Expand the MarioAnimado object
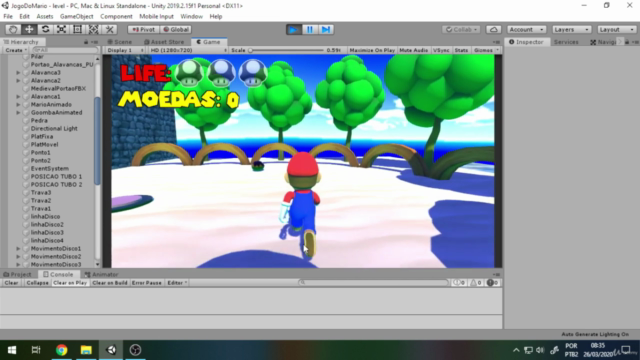The height and width of the screenshot is (360, 640). click(x=18, y=104)
